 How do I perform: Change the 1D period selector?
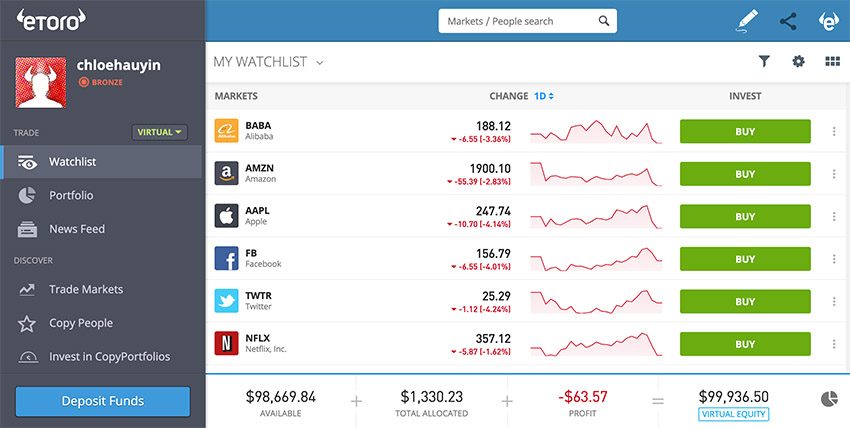(x=544, y=96)
